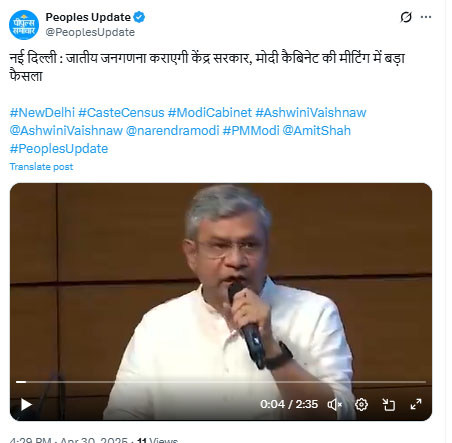
Task: Click the Grok explain icon
Action: [406, 17]
